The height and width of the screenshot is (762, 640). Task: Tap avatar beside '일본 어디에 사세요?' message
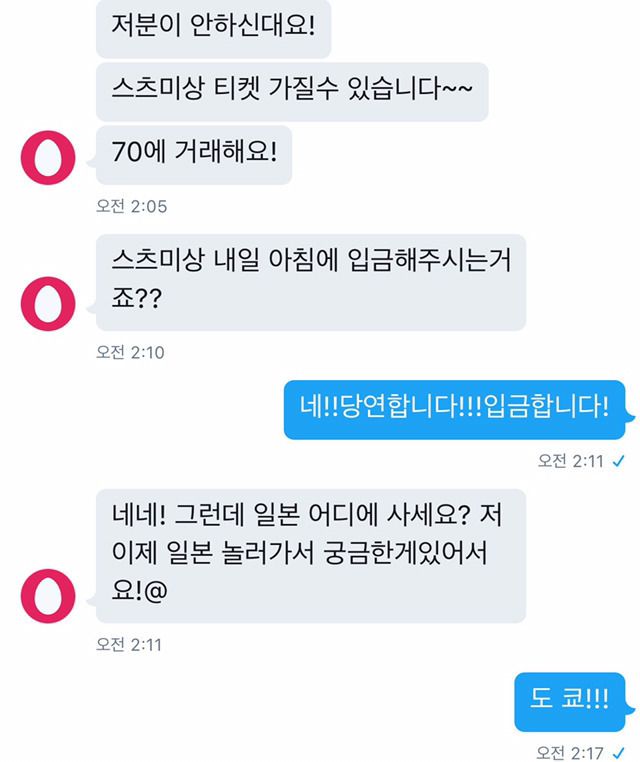[x=48, y=596]
